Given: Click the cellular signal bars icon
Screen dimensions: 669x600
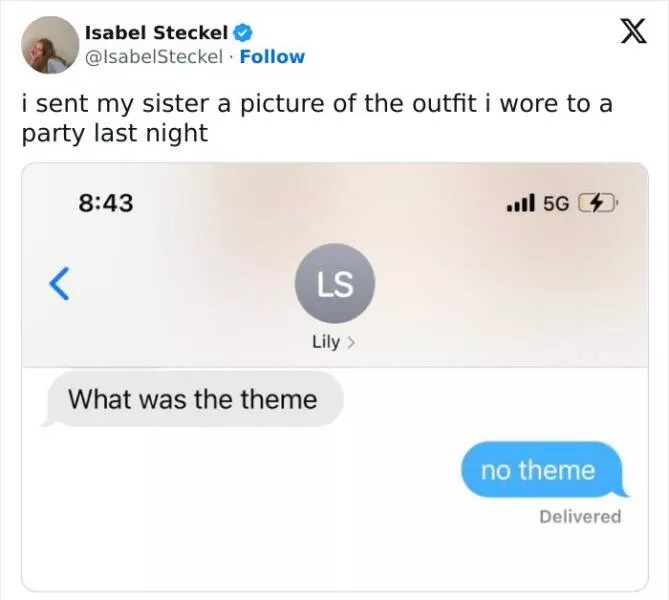Looking at the screenshot, I should tap(521, 203).
